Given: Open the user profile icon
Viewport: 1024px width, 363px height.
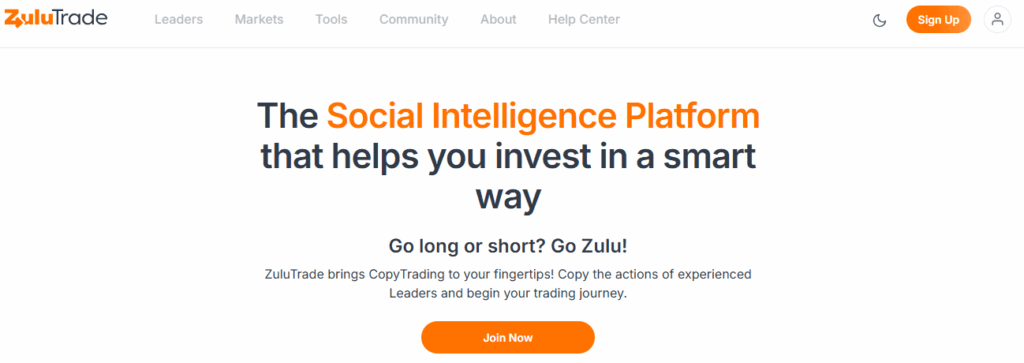Looking at the screenshot, I should pos(997,20).
